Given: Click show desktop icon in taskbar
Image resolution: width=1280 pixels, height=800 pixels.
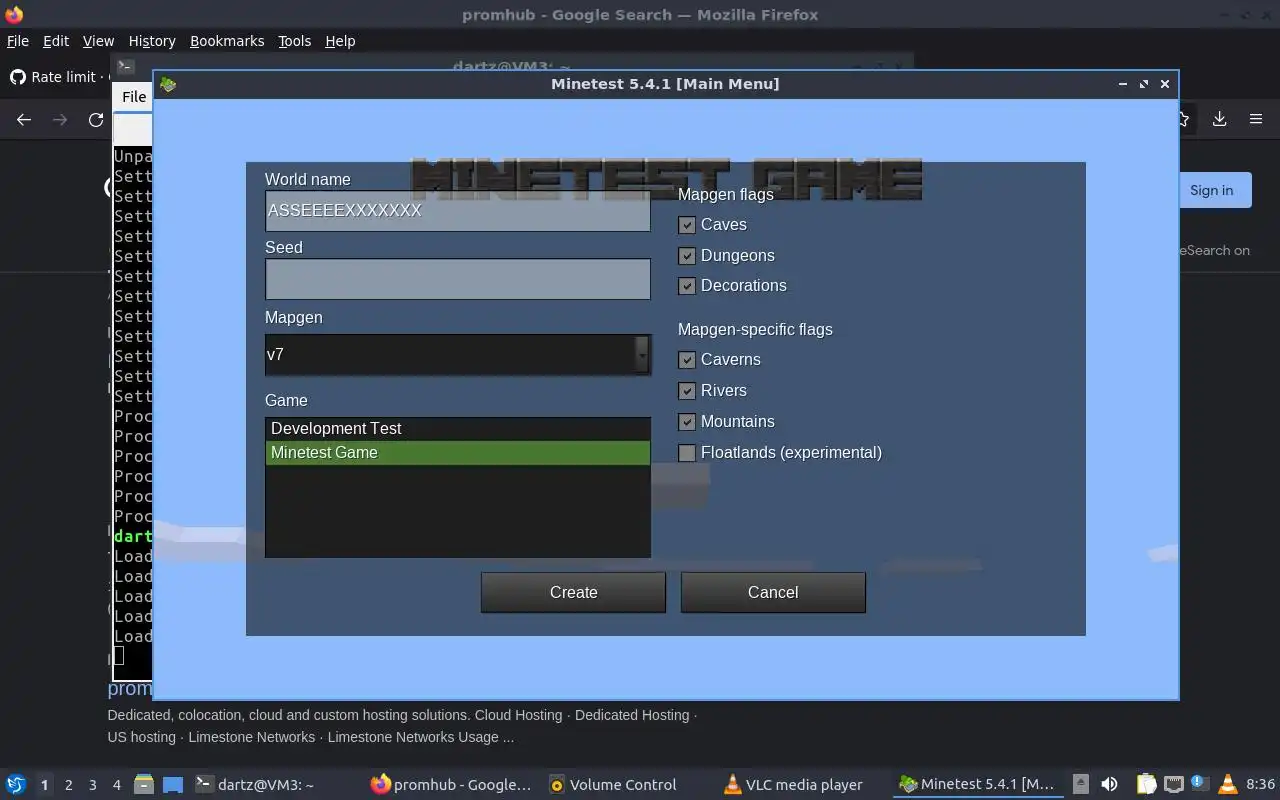Looking at the screenshot, I should point(173,784).
